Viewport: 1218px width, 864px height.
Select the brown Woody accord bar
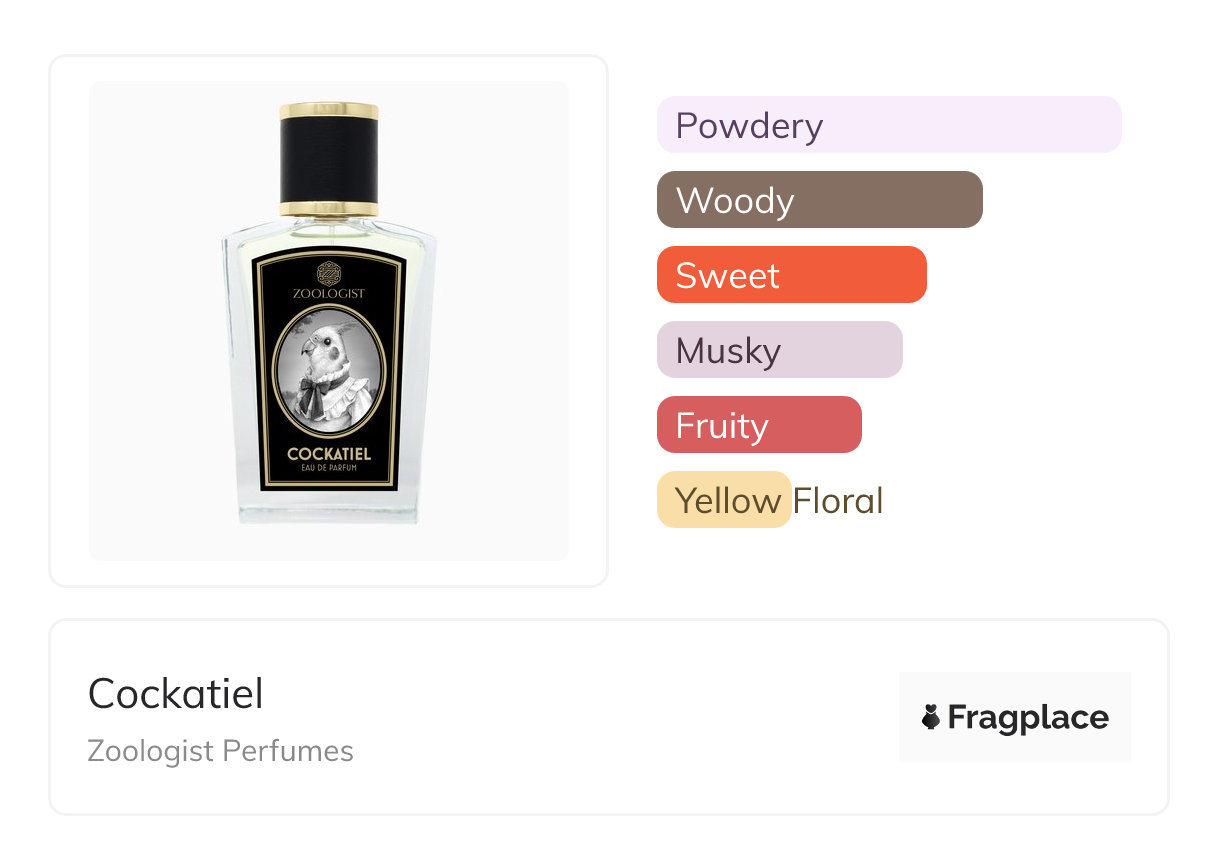(819, 200)
